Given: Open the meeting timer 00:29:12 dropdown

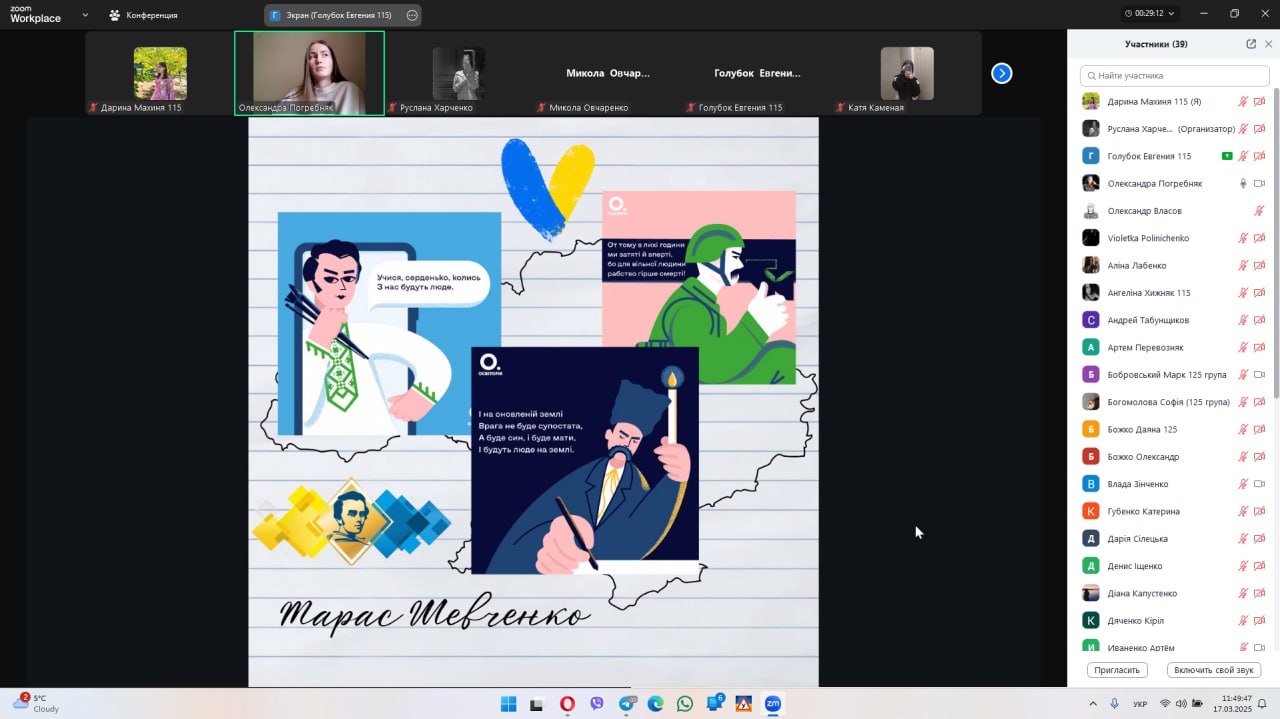Looking at the screenshot, I should (1150, 14).
